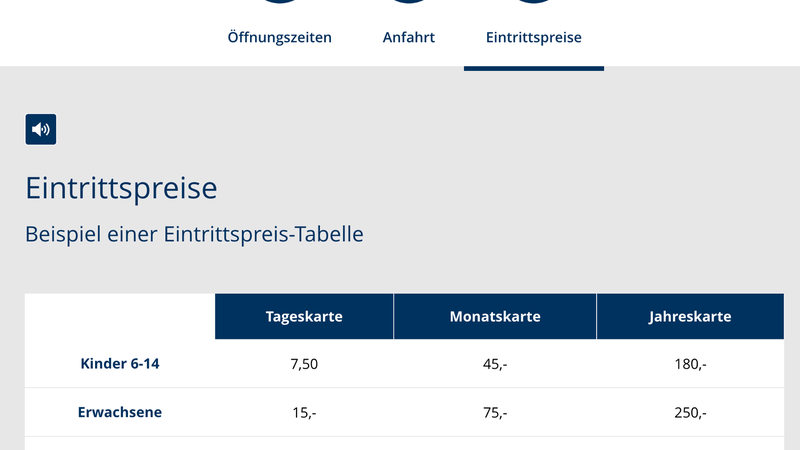Click the circular icon above Anfahrt

click(409, 2)
